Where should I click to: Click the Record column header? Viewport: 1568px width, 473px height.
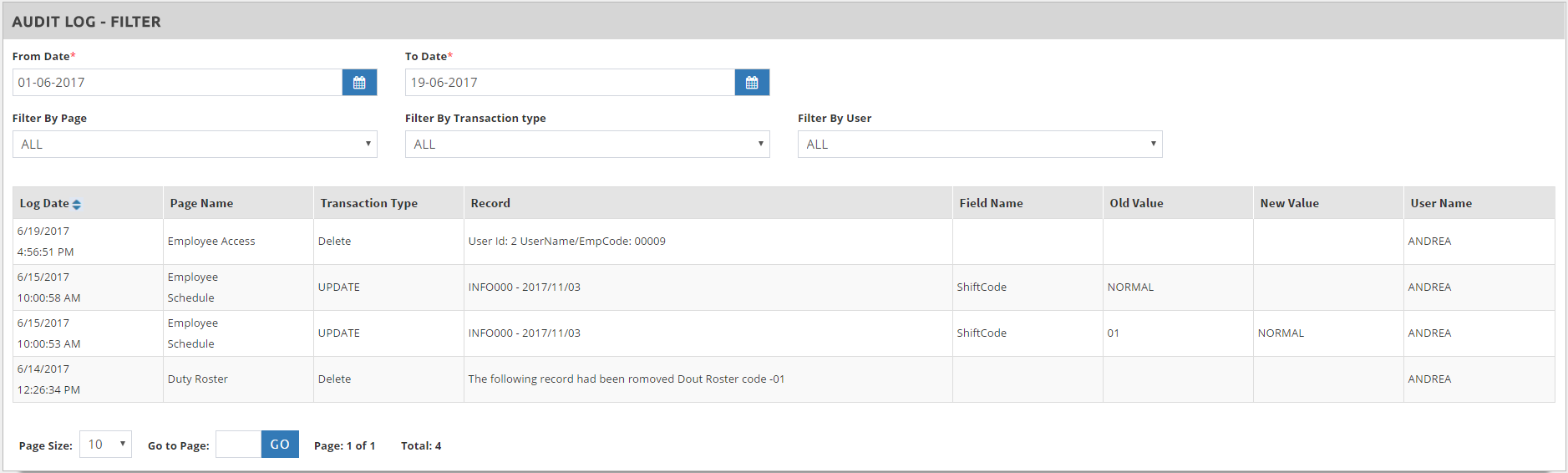490,203
